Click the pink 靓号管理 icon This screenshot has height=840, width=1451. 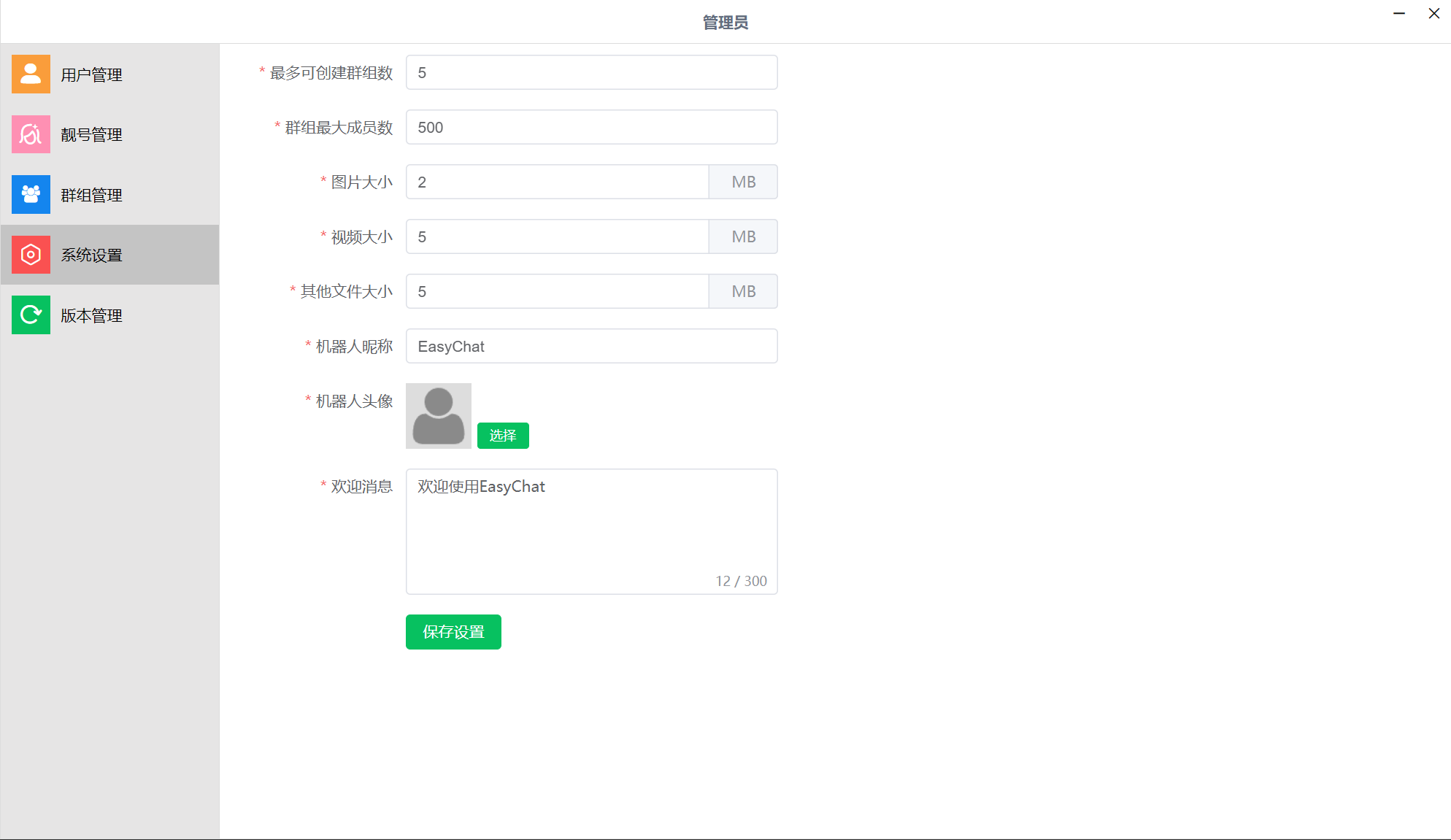pos(31,134)
